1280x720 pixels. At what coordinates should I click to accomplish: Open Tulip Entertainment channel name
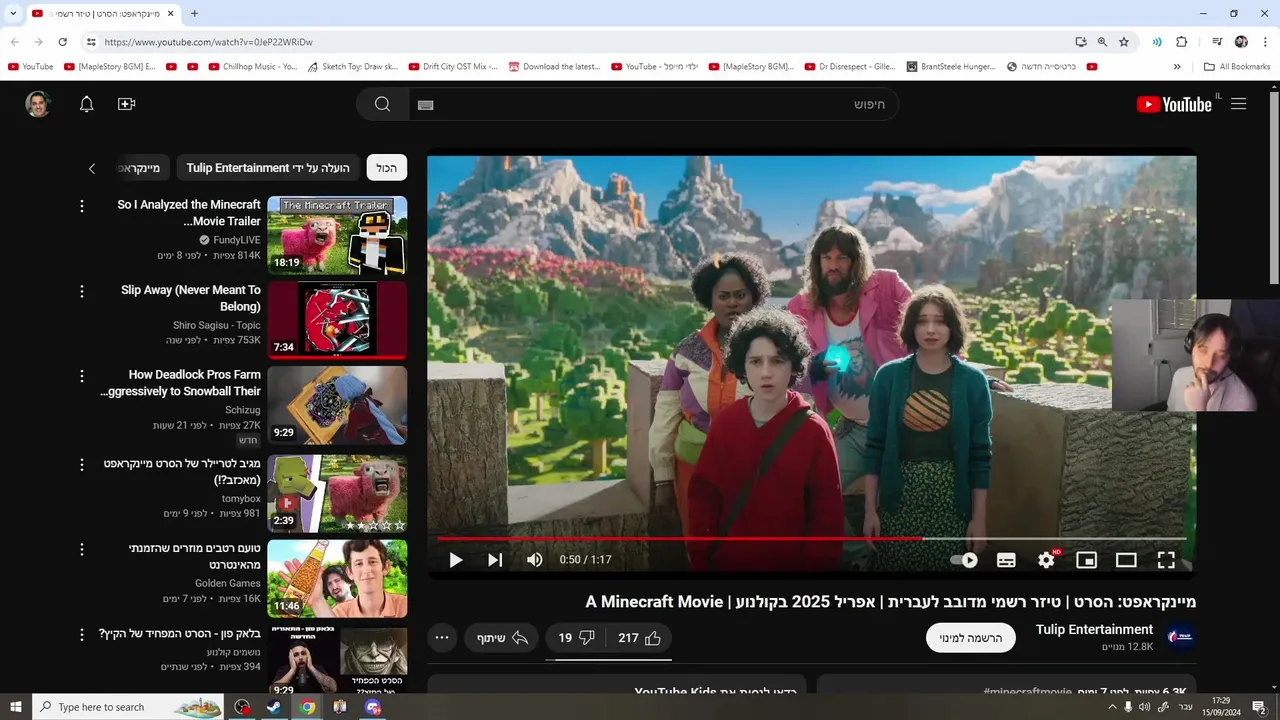[1094, 629]
